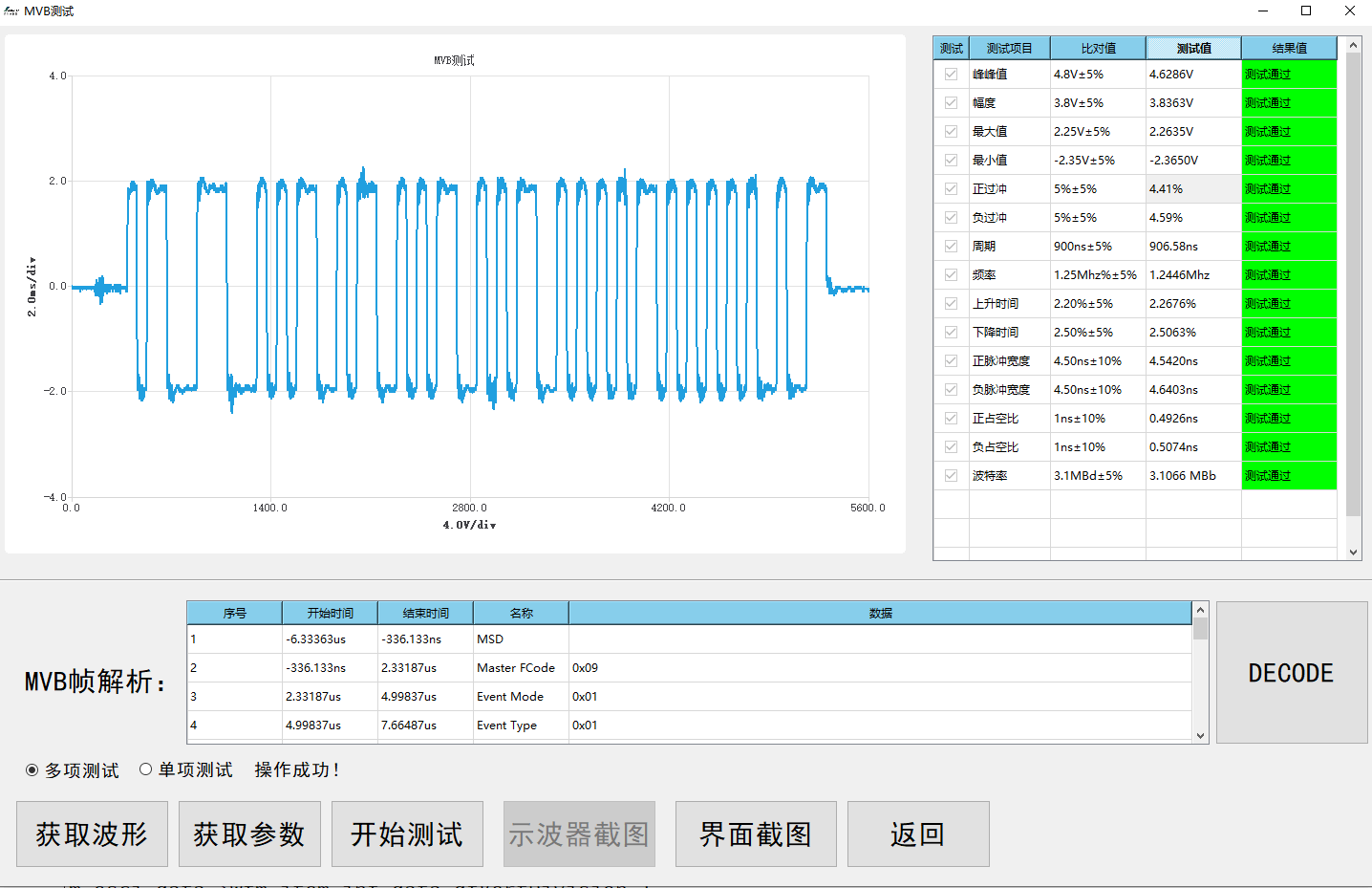This screenshot has width=1372, height=888.
Task: Toggle the 周期 row checkbox
Action: click(951, 246)
